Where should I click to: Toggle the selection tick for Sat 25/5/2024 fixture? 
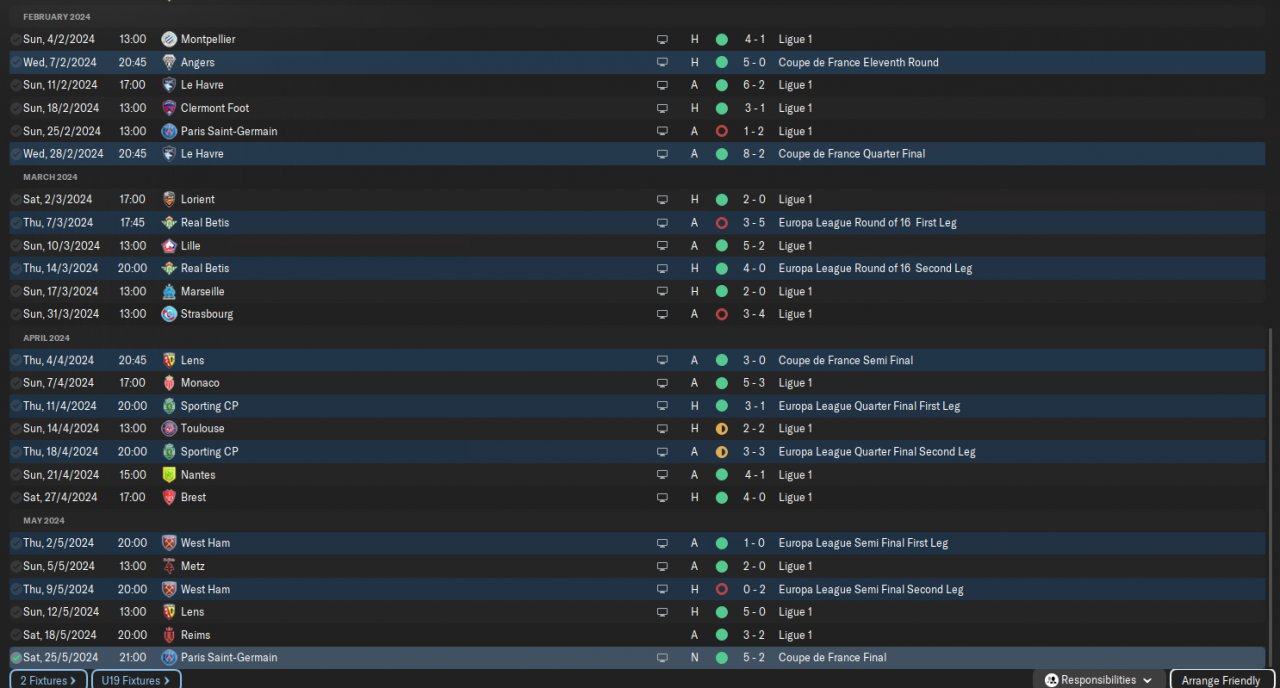tap(16, 658)
